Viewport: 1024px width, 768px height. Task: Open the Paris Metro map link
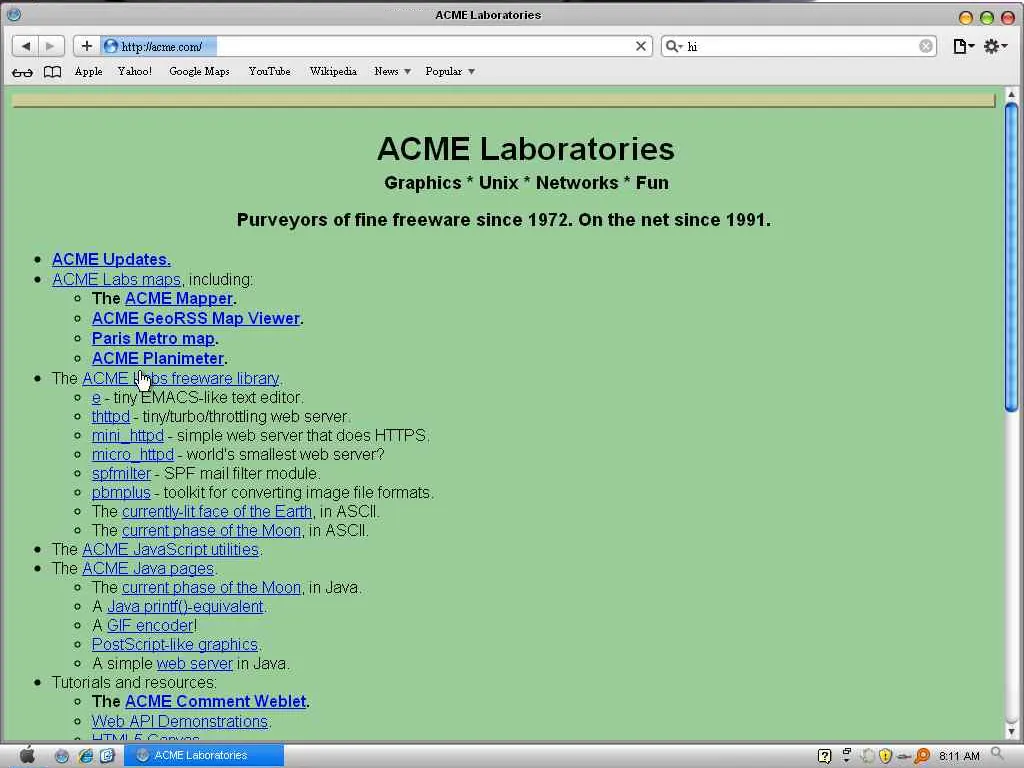153,338
